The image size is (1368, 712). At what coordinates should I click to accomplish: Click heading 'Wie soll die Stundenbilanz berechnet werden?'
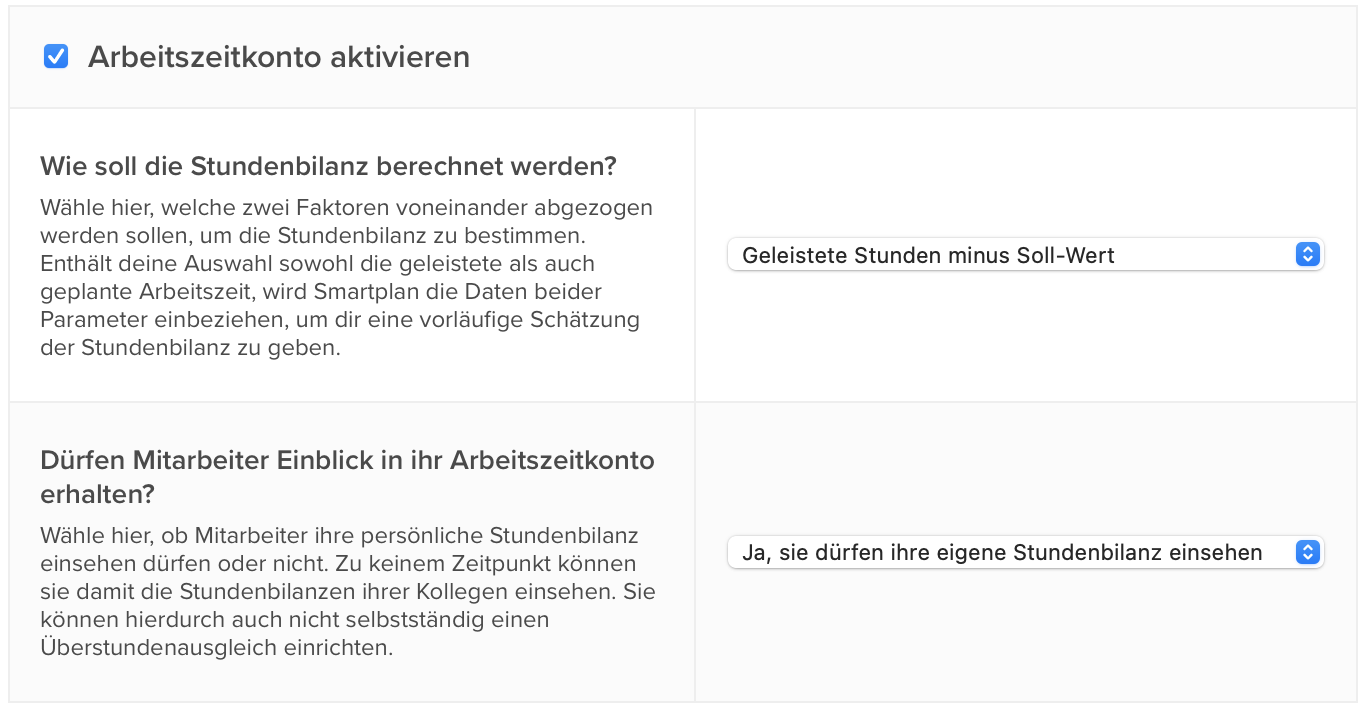point(328,166)
